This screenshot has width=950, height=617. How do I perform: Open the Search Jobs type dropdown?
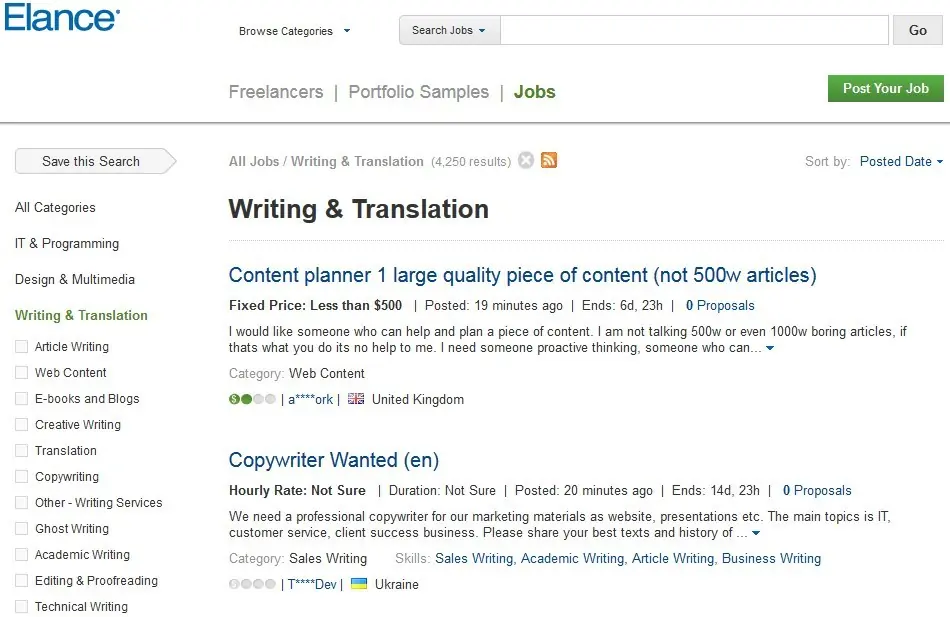(x=449, y=30)
